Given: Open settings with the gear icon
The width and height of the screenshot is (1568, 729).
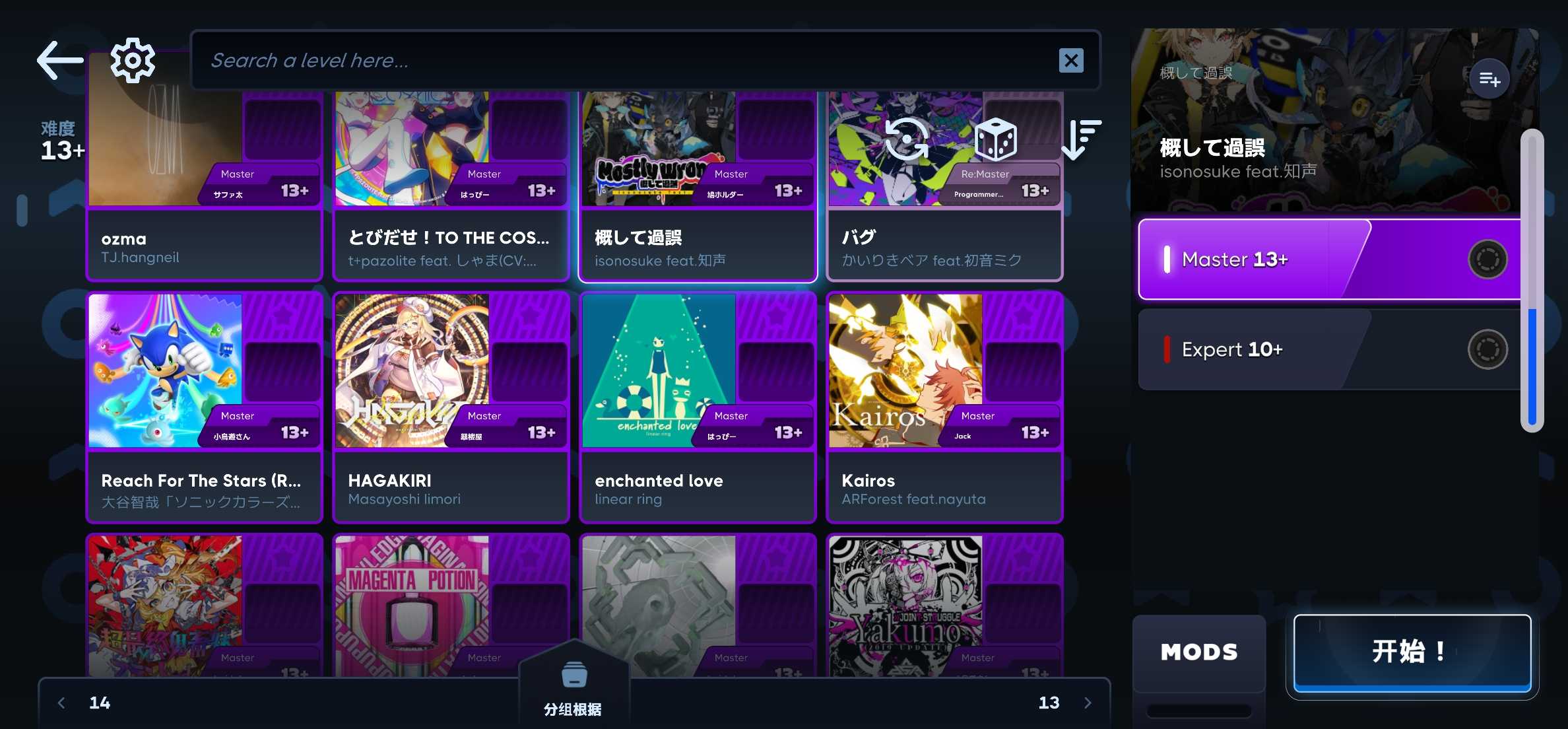Looking at the screenshot, I should click(133, 60).
